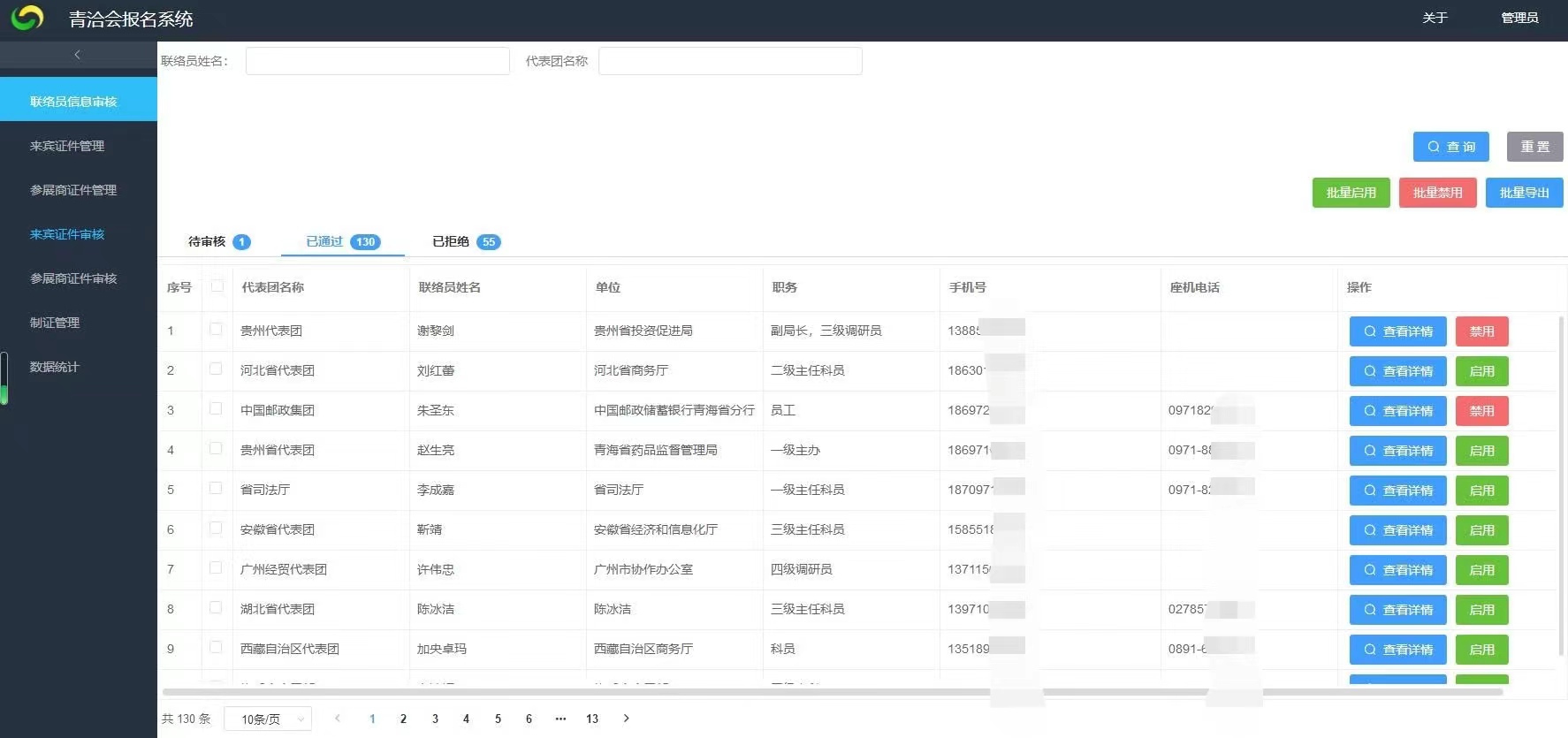This screenshot has height=738, width=1568.
Task: Open the 10条/页 page size dropdown
Action: pos(268,719)
